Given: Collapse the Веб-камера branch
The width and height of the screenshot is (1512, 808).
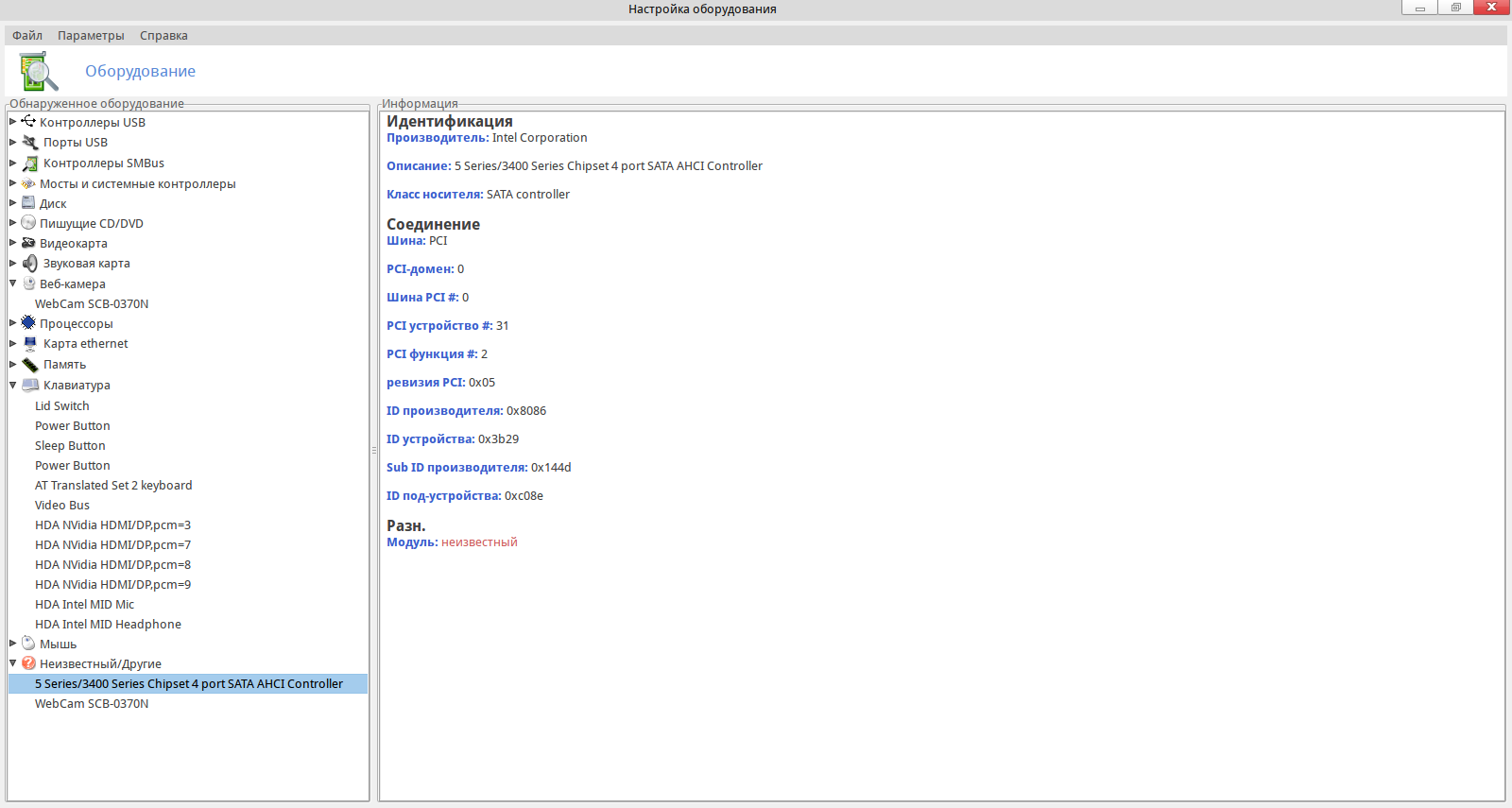Looking at the screenshot, I should coord(13,284).
